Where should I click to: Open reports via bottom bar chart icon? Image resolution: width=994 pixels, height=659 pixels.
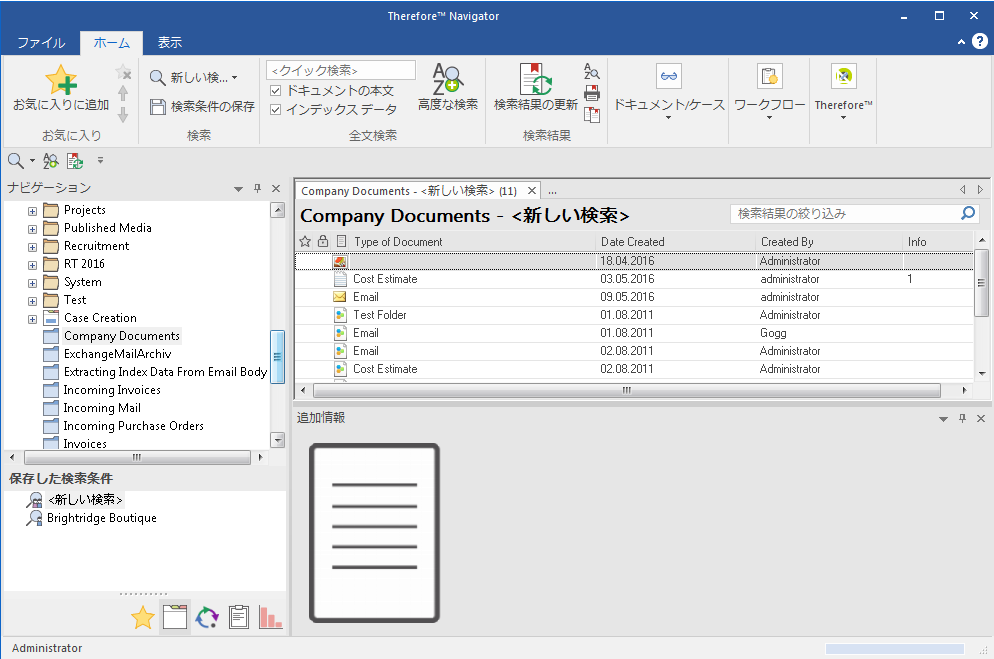(270, 617)
